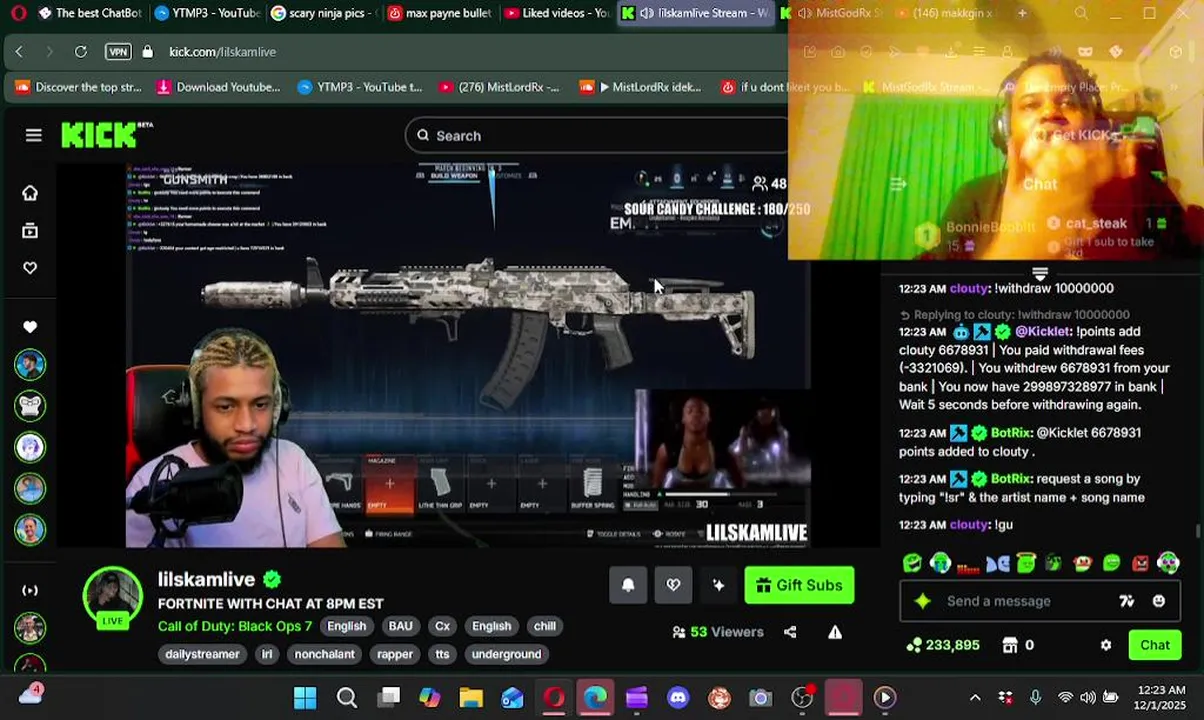Viewport: 1204px width, 720px height.
Task: Open the Windows Start menu
Action: coord(305,698)
